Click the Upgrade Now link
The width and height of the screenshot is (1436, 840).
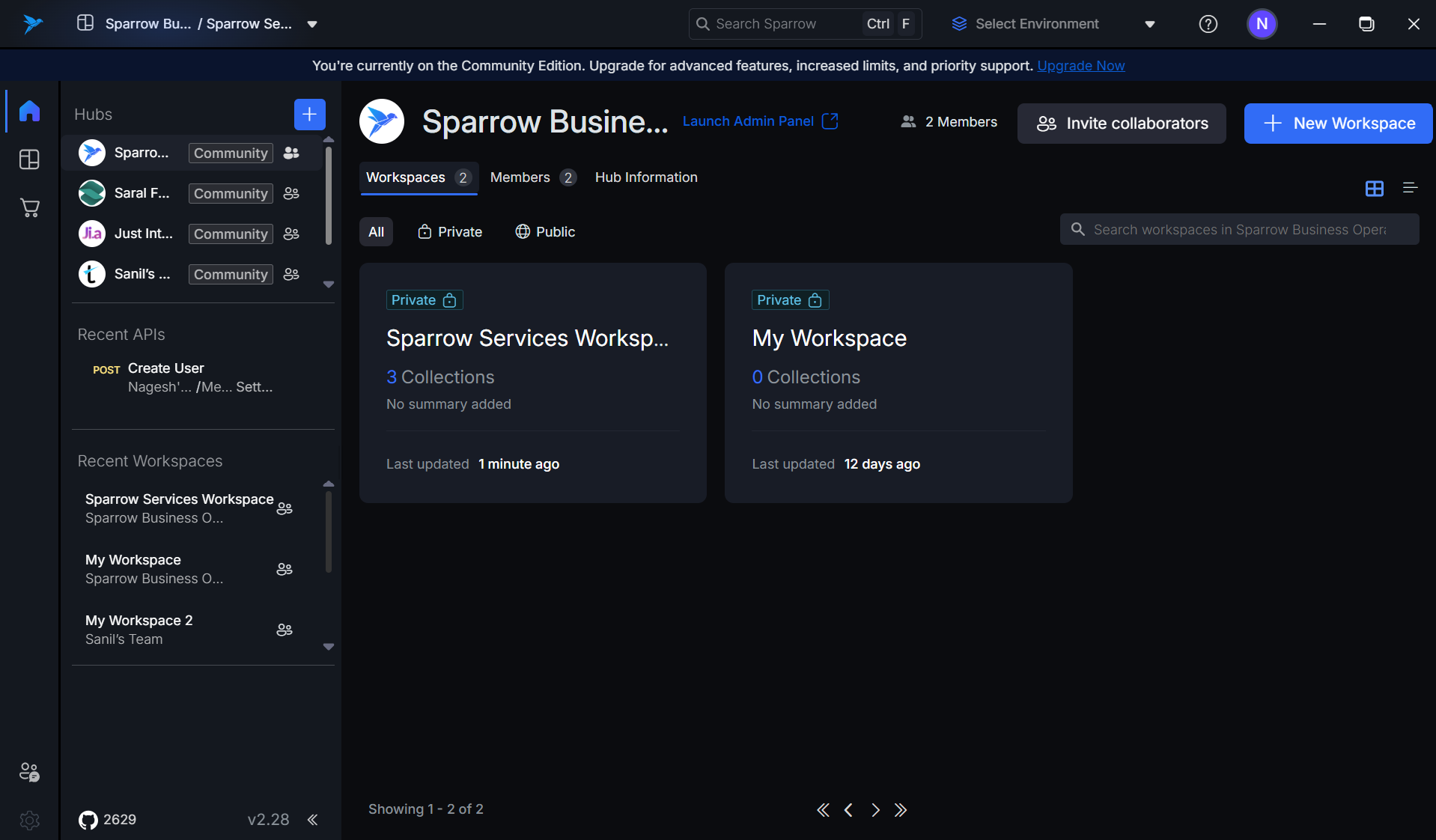pos(1080,66)
